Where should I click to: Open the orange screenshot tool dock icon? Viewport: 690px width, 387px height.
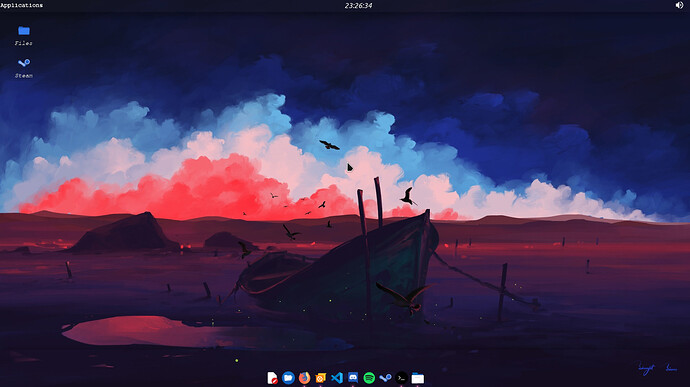tap(320, 378)
